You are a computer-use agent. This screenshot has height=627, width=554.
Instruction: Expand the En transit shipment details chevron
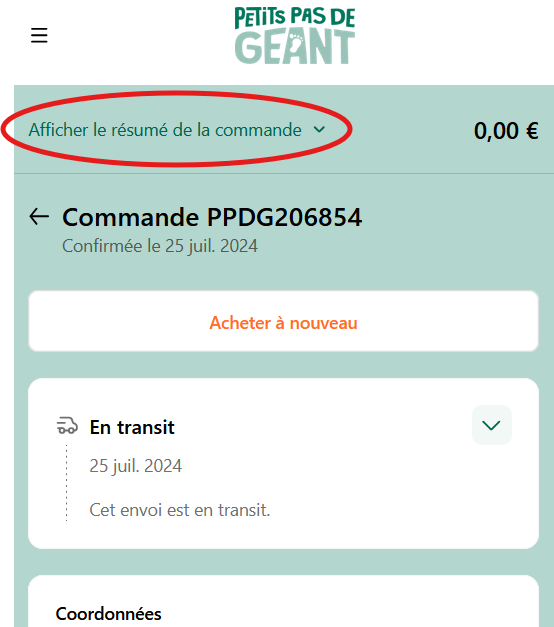click(492, 425)
